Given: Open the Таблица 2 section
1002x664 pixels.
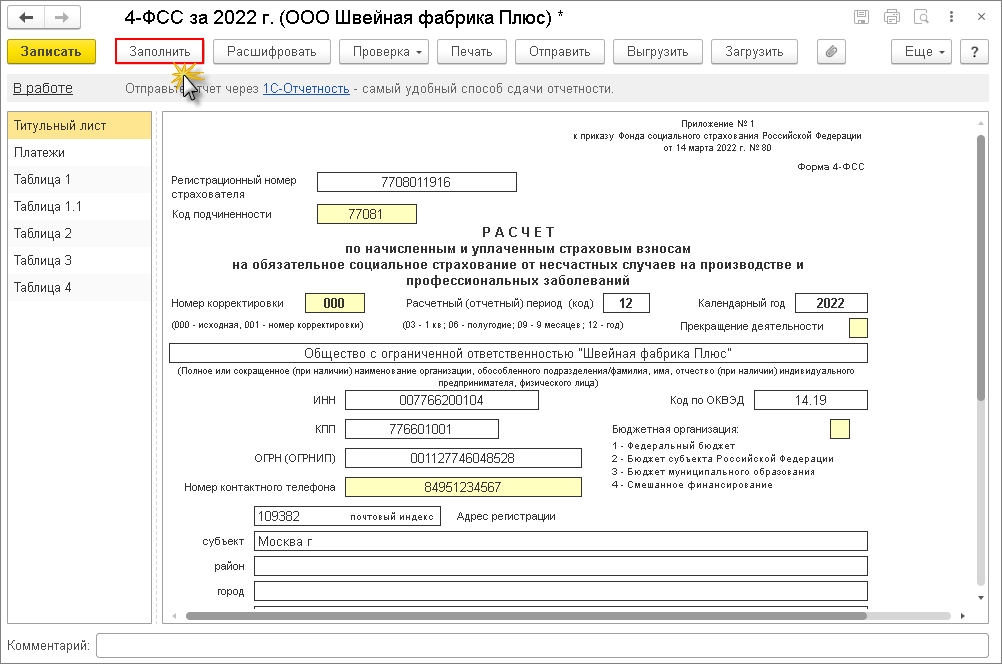Looking at the screenshot, I should pos(79,233).
